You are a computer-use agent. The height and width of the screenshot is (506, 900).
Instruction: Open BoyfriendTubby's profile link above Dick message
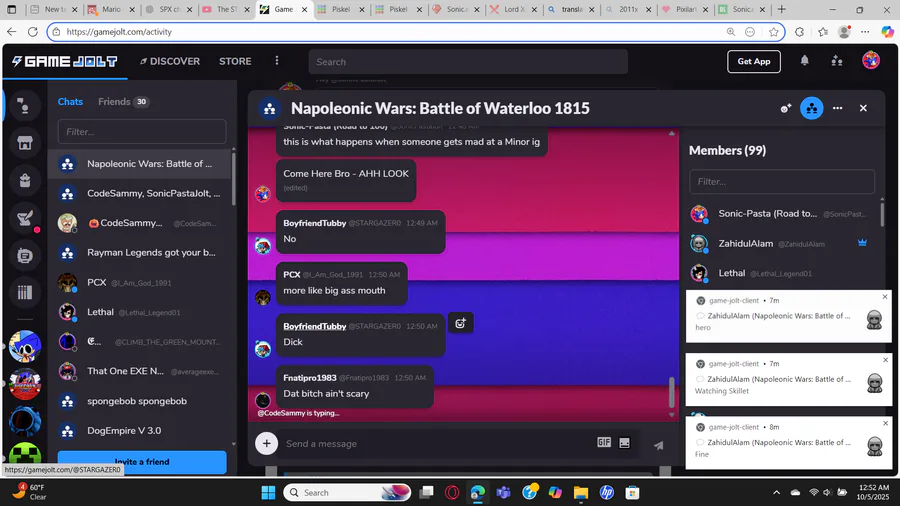(315, 326)
